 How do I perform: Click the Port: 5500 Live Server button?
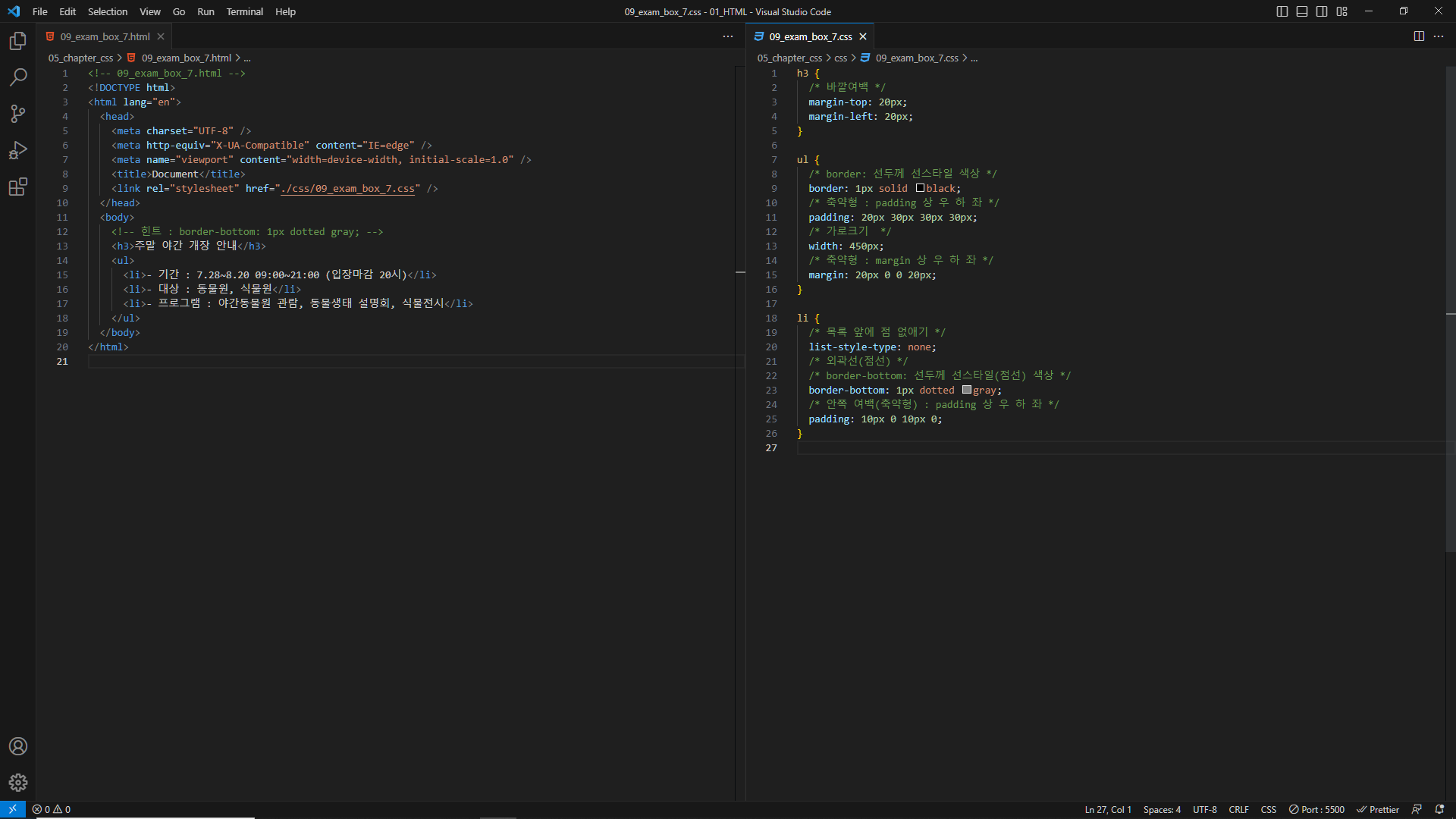click(x=1316, y=809)
